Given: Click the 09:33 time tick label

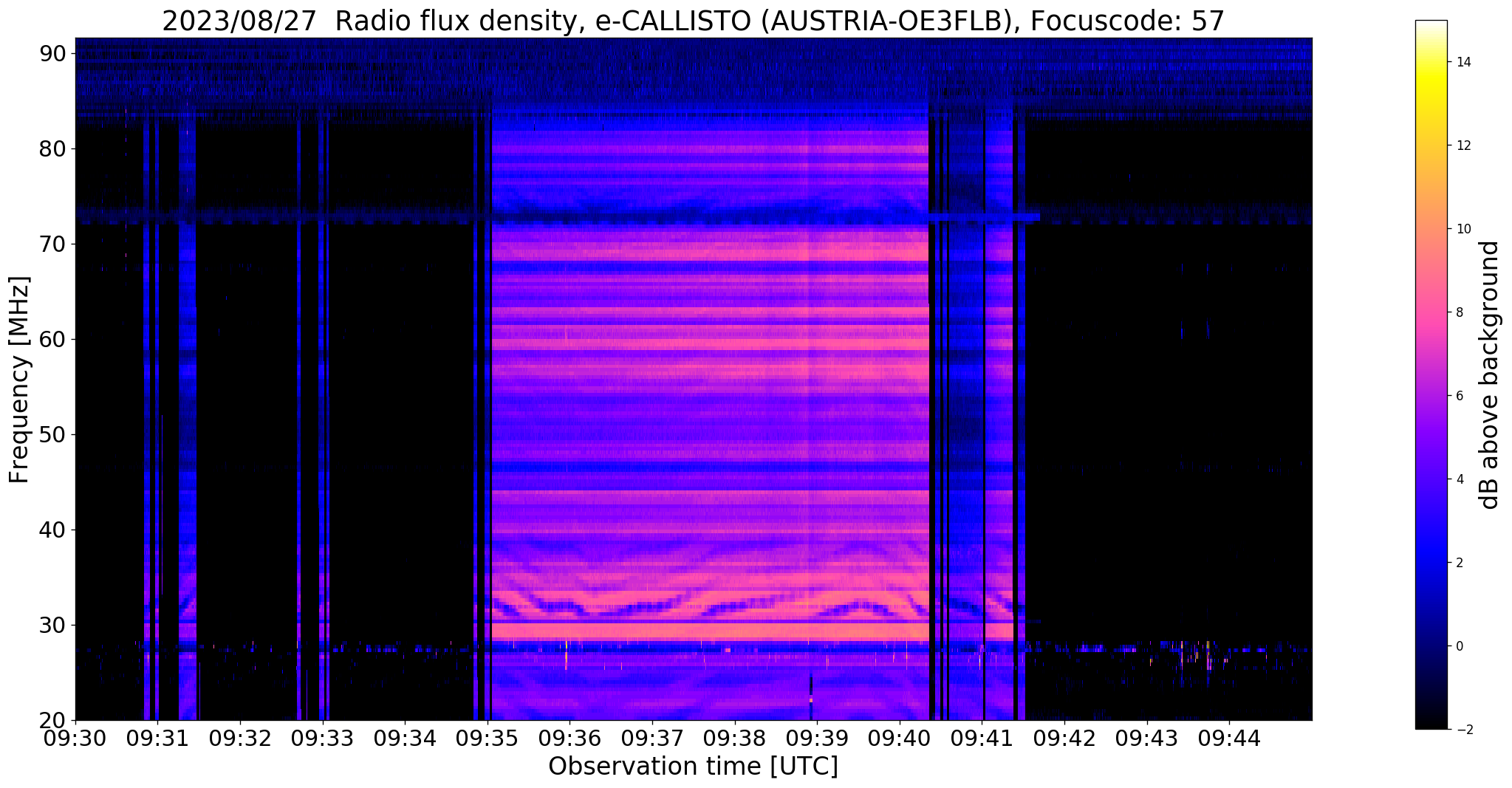Looking at the screenshot, I should click(x=323, y=739).
